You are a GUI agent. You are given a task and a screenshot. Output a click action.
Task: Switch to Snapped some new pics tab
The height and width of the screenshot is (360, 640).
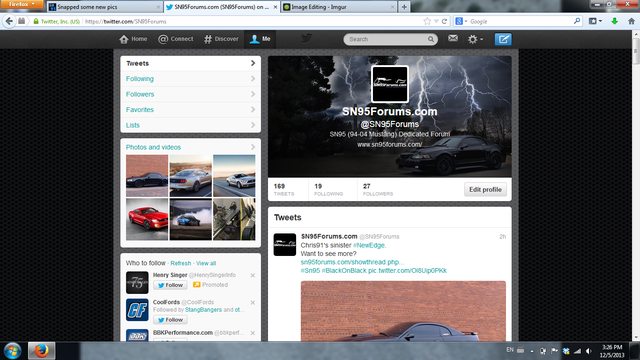104,7
